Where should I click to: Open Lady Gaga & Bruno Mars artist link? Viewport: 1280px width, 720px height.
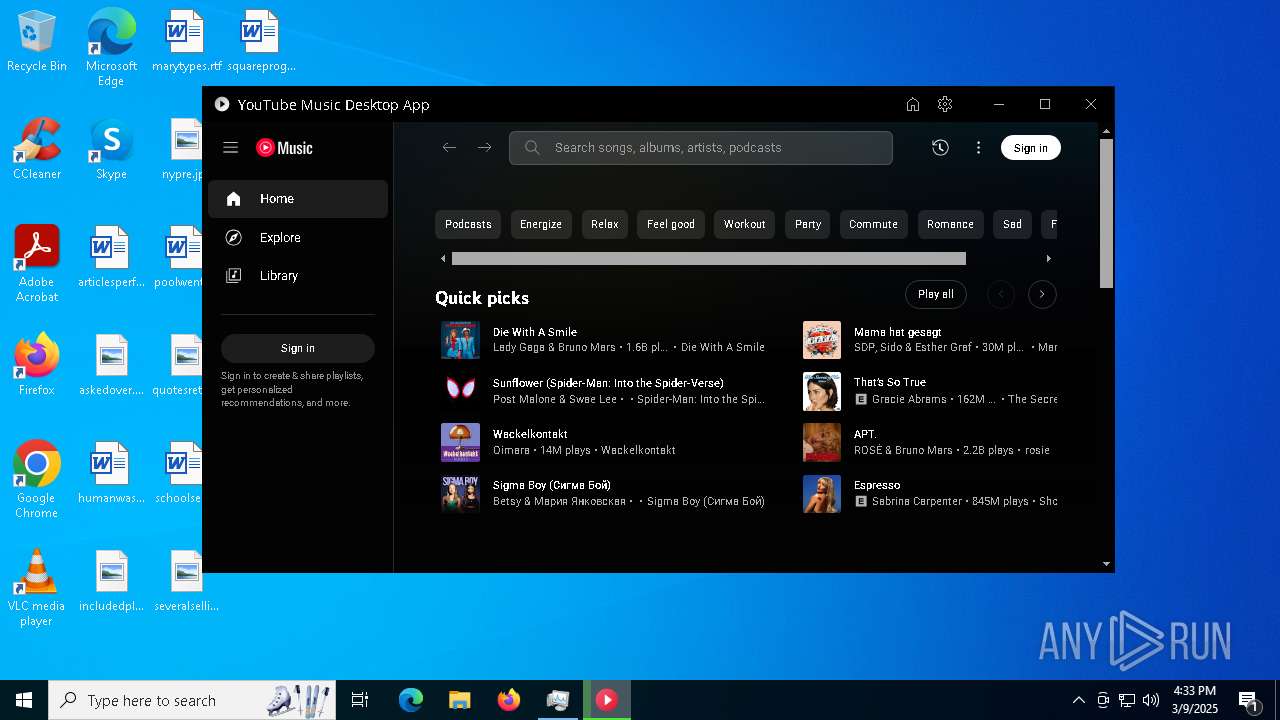554,348
